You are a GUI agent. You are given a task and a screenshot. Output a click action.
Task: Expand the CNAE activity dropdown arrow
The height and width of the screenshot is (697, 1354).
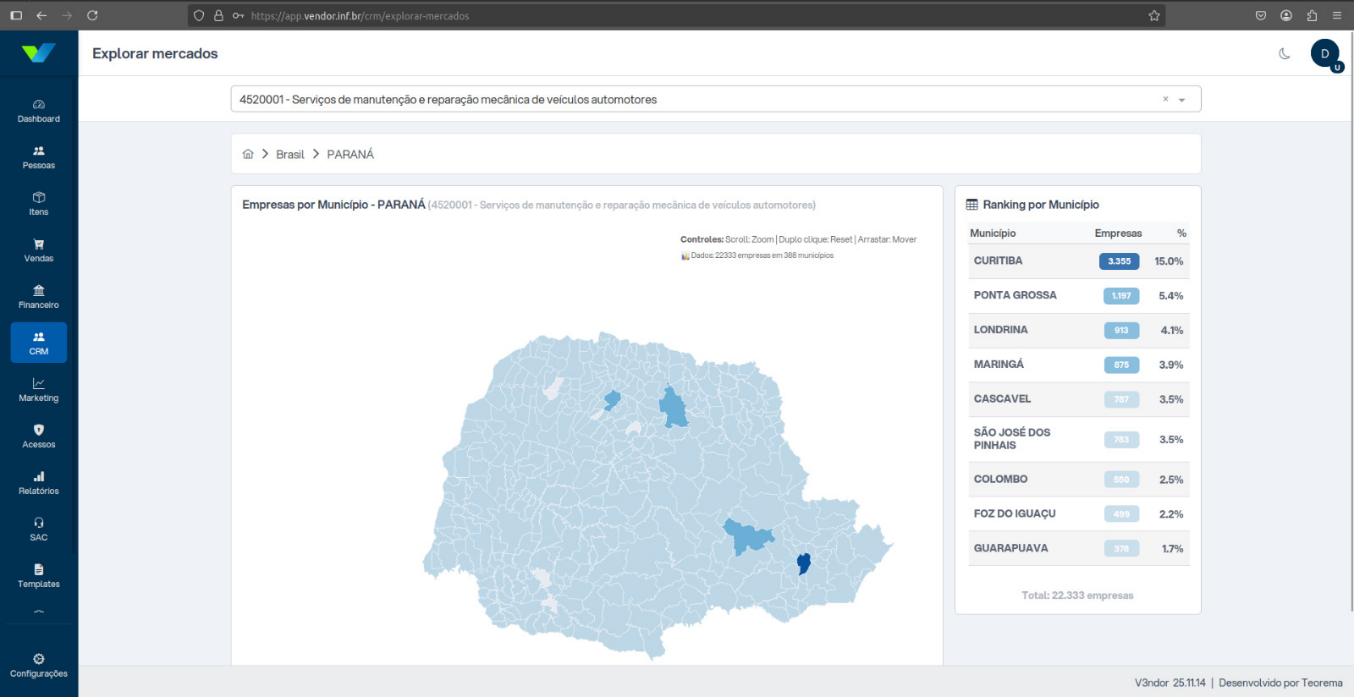pyautogui.click(x=1182, y=100)
